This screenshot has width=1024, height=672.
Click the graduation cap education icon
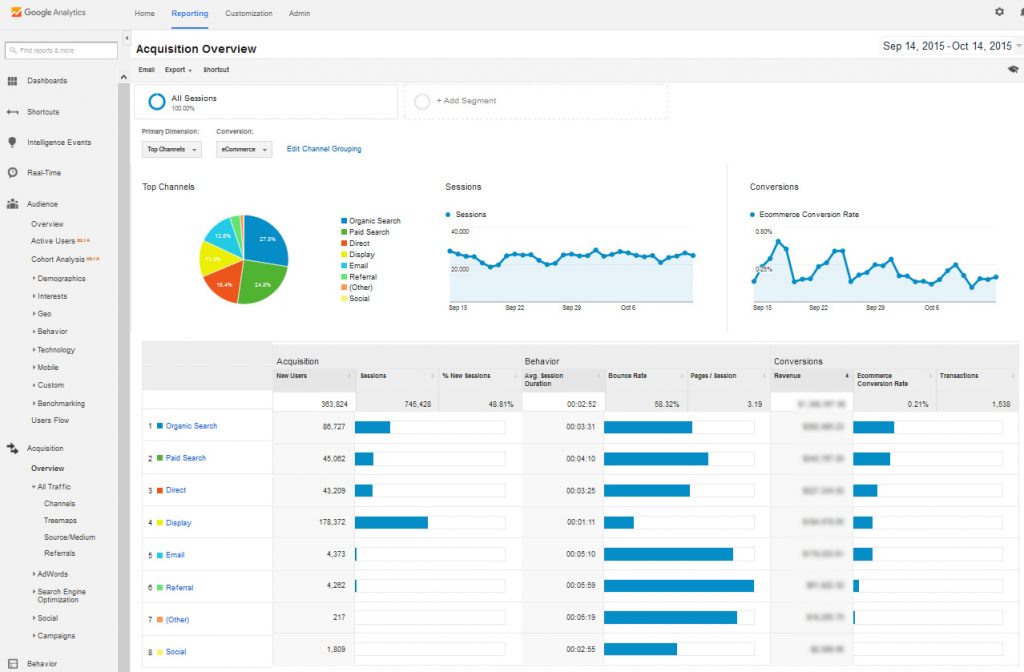(x=1013, y=69)
